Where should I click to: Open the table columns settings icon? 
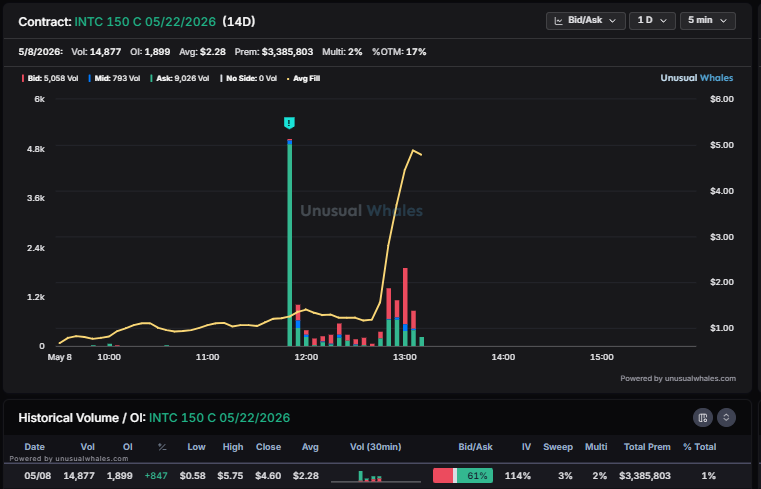click(x=702, y=418)
